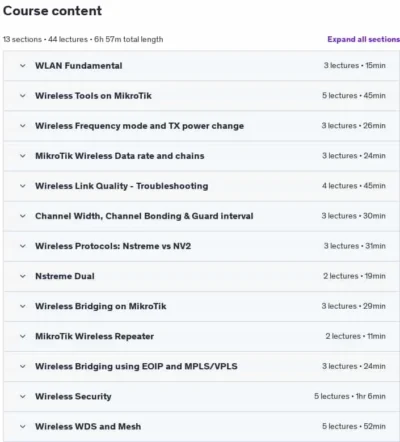Viewport: 400px width, 442px height.
Task: Select the MikroTik Wireless Repeater title
Action: [95, 336]
